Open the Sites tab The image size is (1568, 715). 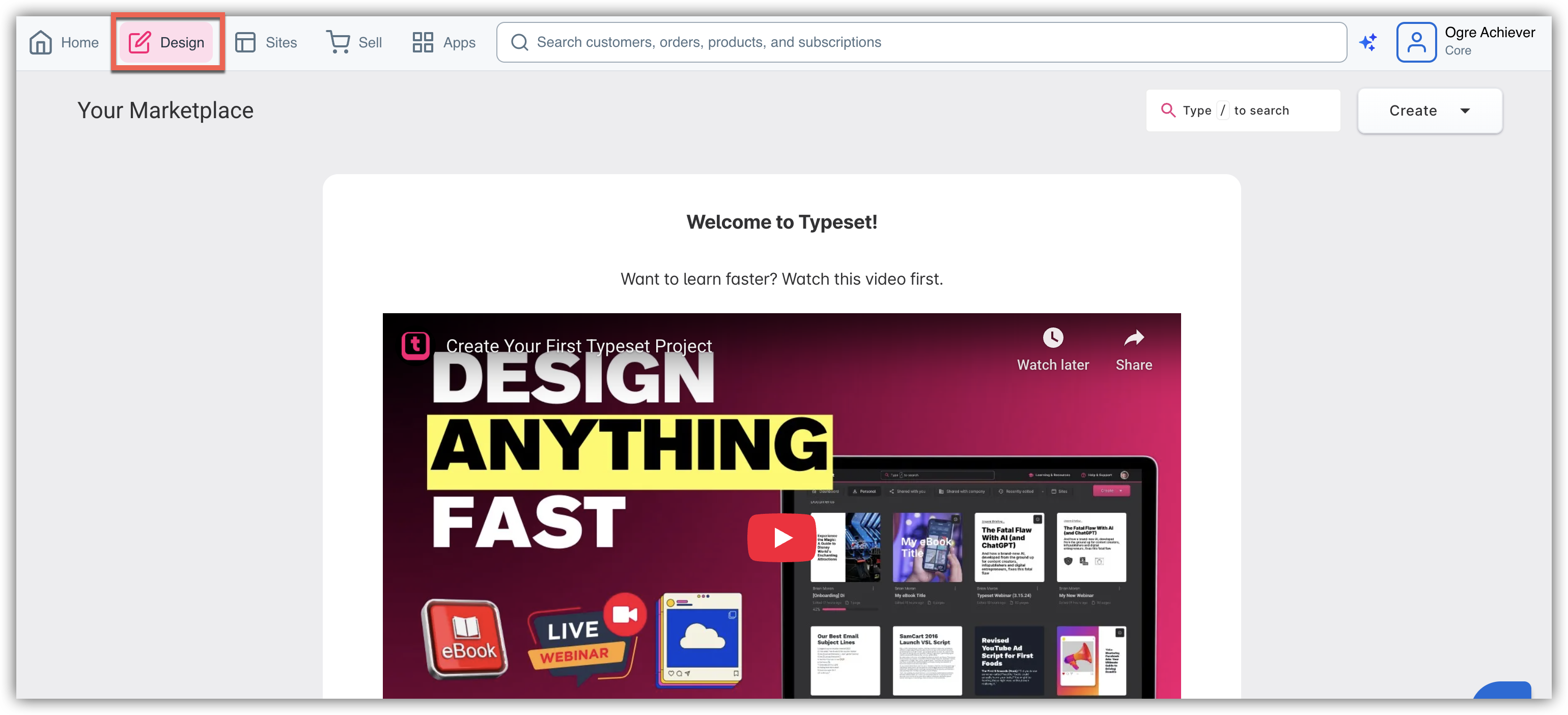pyautogui.click(x=266, y=42)
